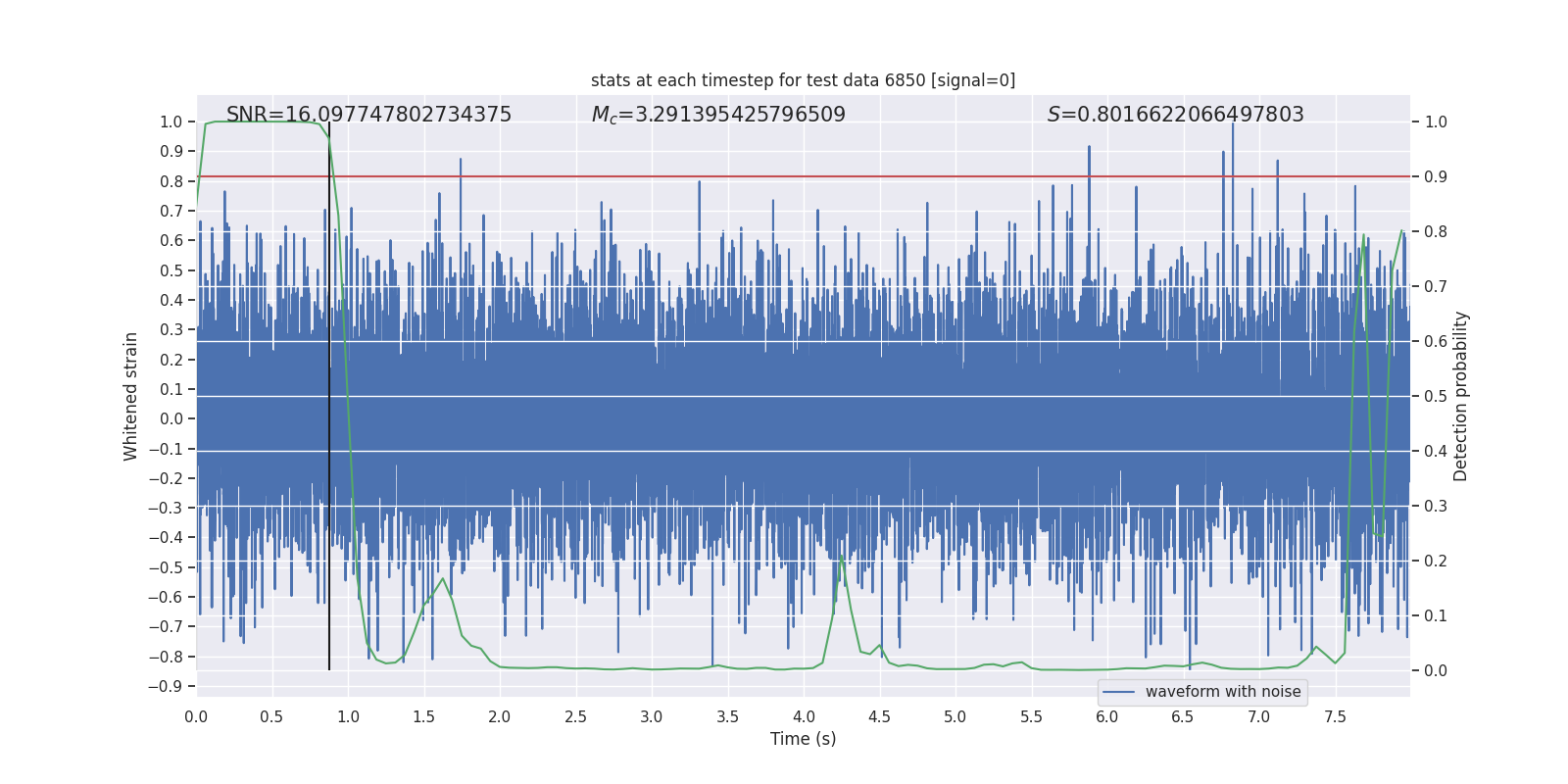Click the green curve bump near 1.6 seconds
This screenshot has width=1568, height=784.
[x=443, y=579]
